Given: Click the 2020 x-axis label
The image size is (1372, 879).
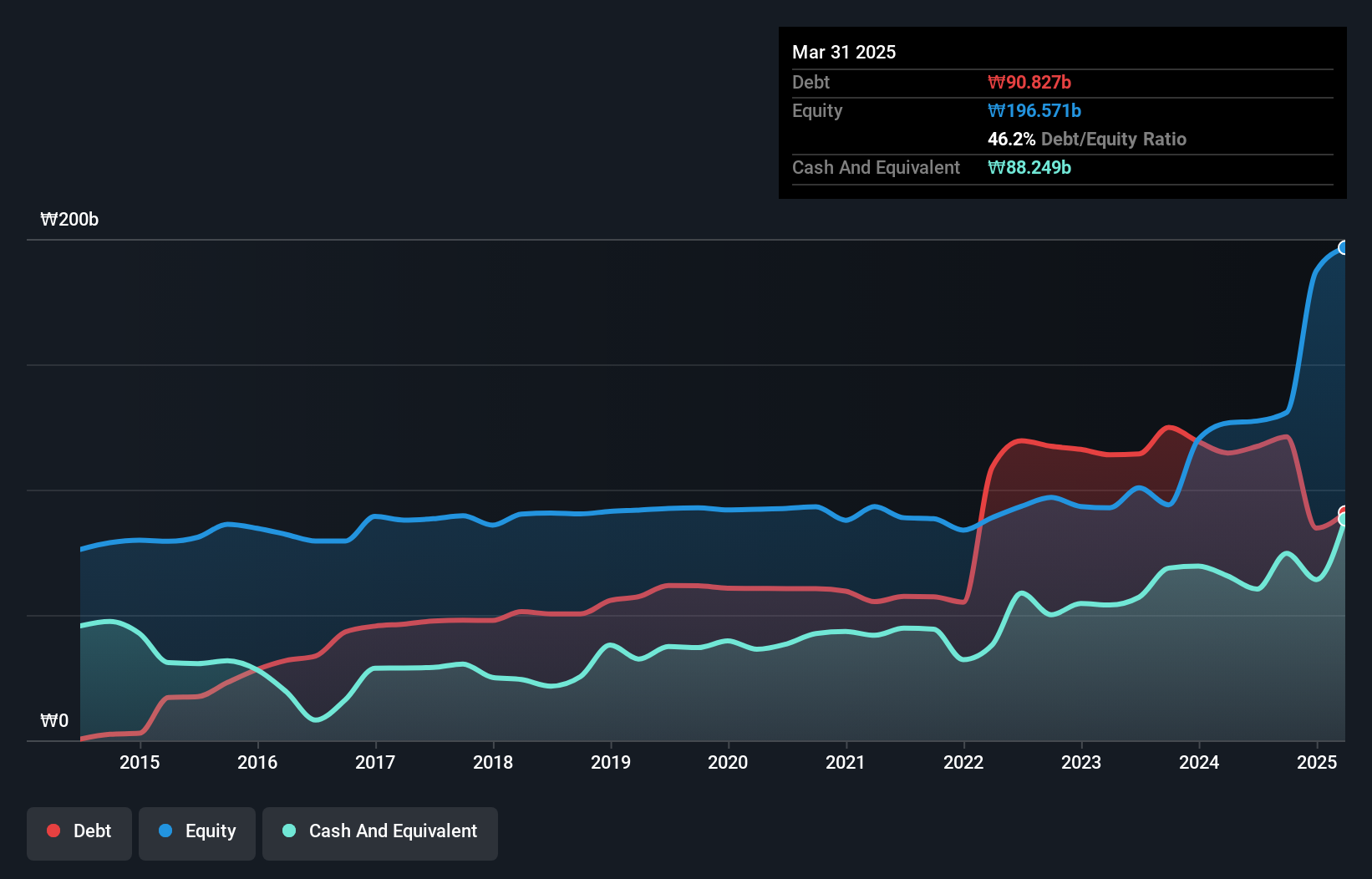Looking at the screenshot, I should 728,762.
